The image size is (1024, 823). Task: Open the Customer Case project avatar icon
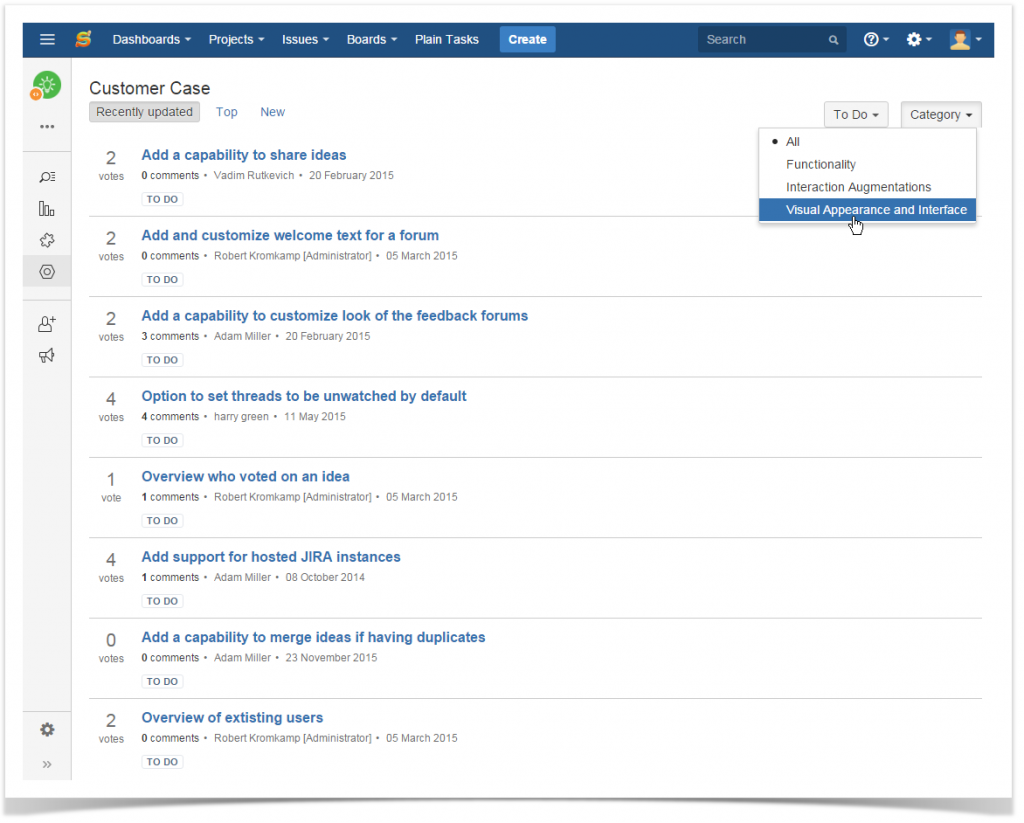pos(46,86)
